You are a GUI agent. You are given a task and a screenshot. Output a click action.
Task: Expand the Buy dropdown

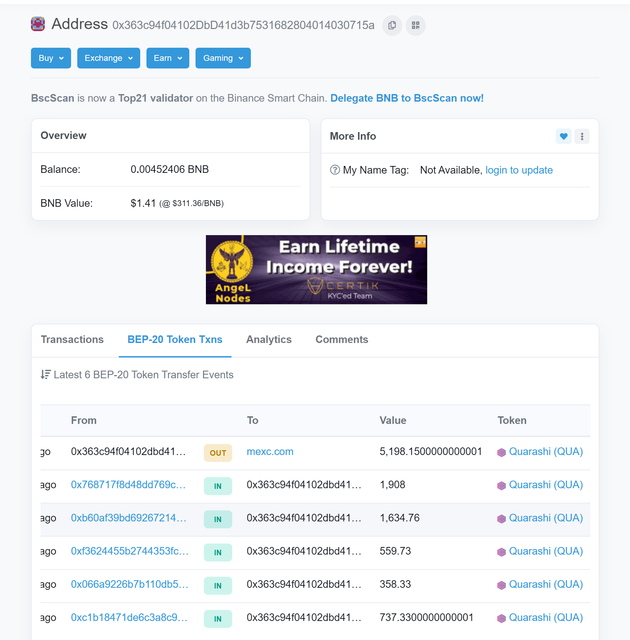(x=51, y=58)
